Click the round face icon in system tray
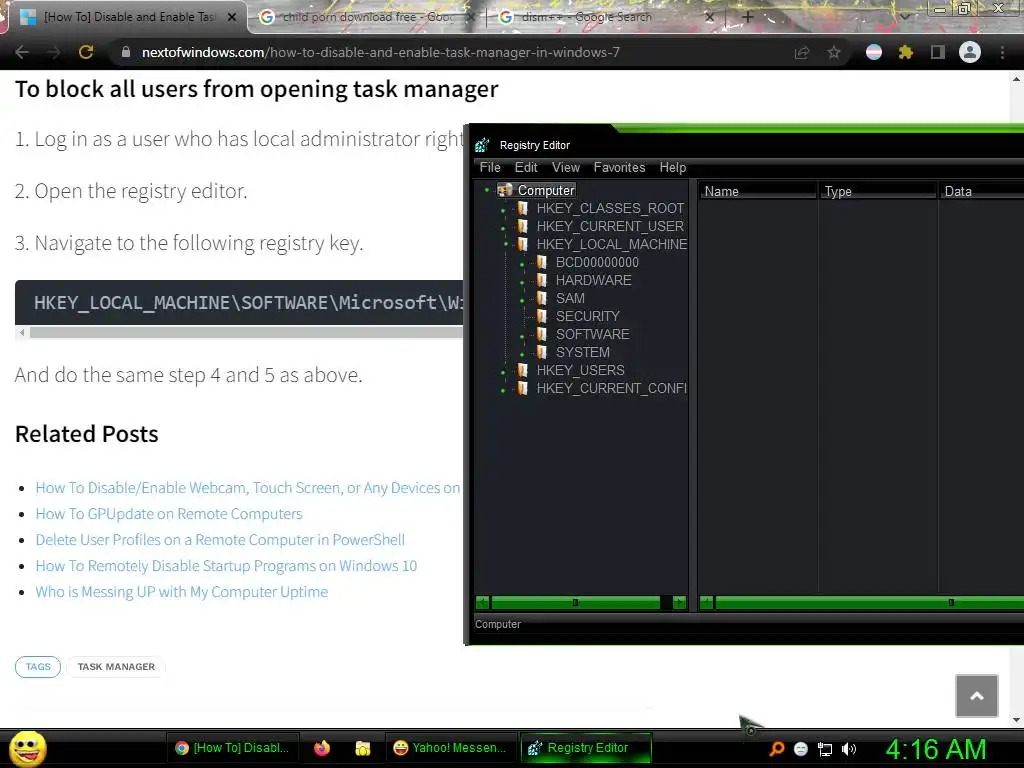1024x768 pixels. click(x=801, y=749)
